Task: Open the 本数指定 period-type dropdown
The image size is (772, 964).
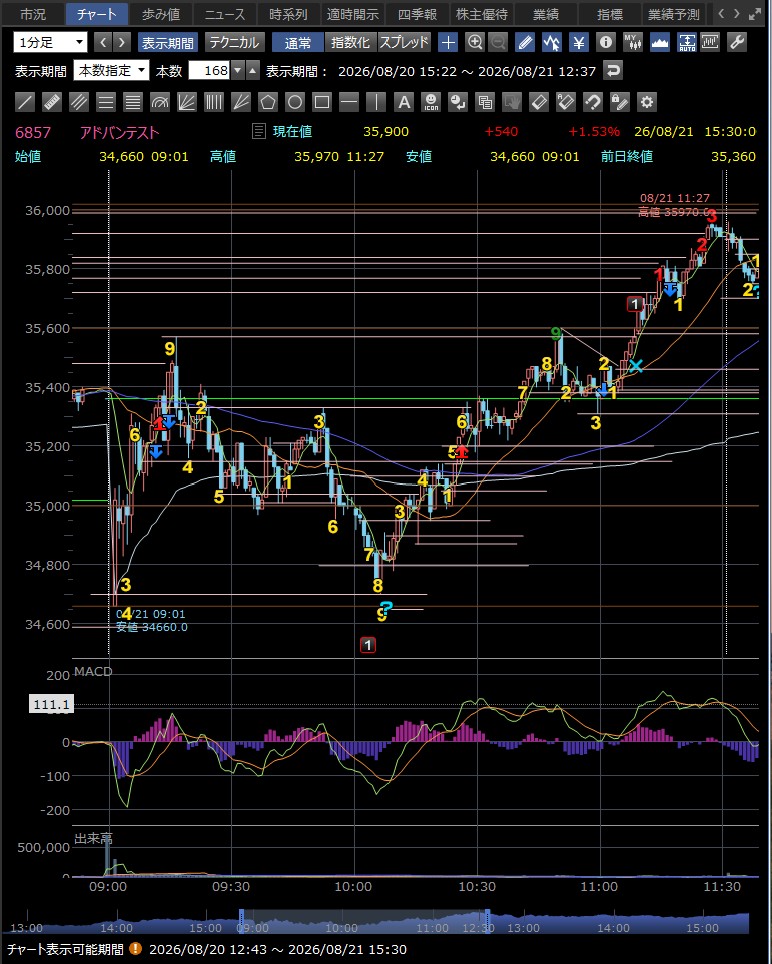Action: tap(111, 71)
